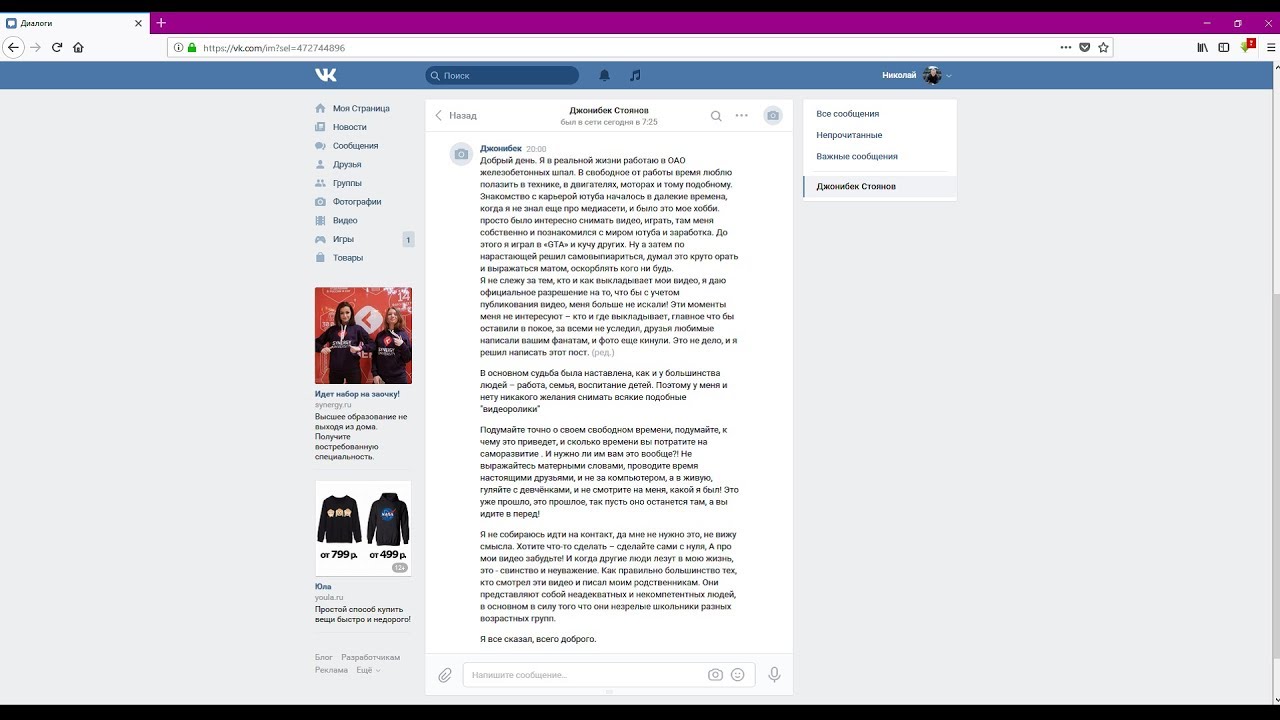1280x720 pixels.
Task: Attach photo via camera icon in message box
Action: point(715,675)
